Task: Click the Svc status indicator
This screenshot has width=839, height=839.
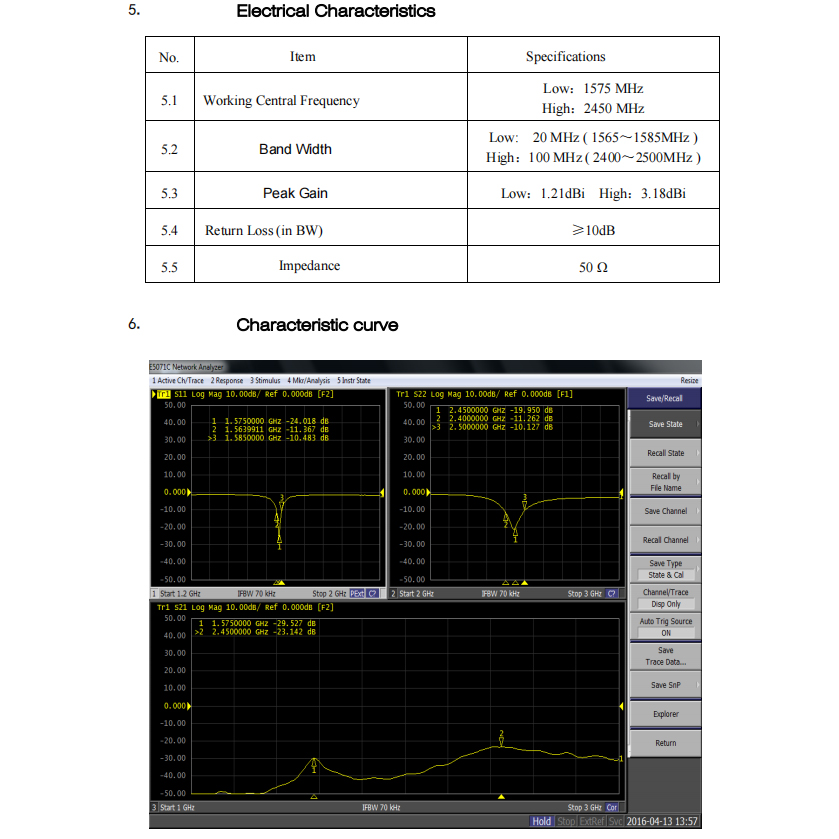Action: pos(615,821)
